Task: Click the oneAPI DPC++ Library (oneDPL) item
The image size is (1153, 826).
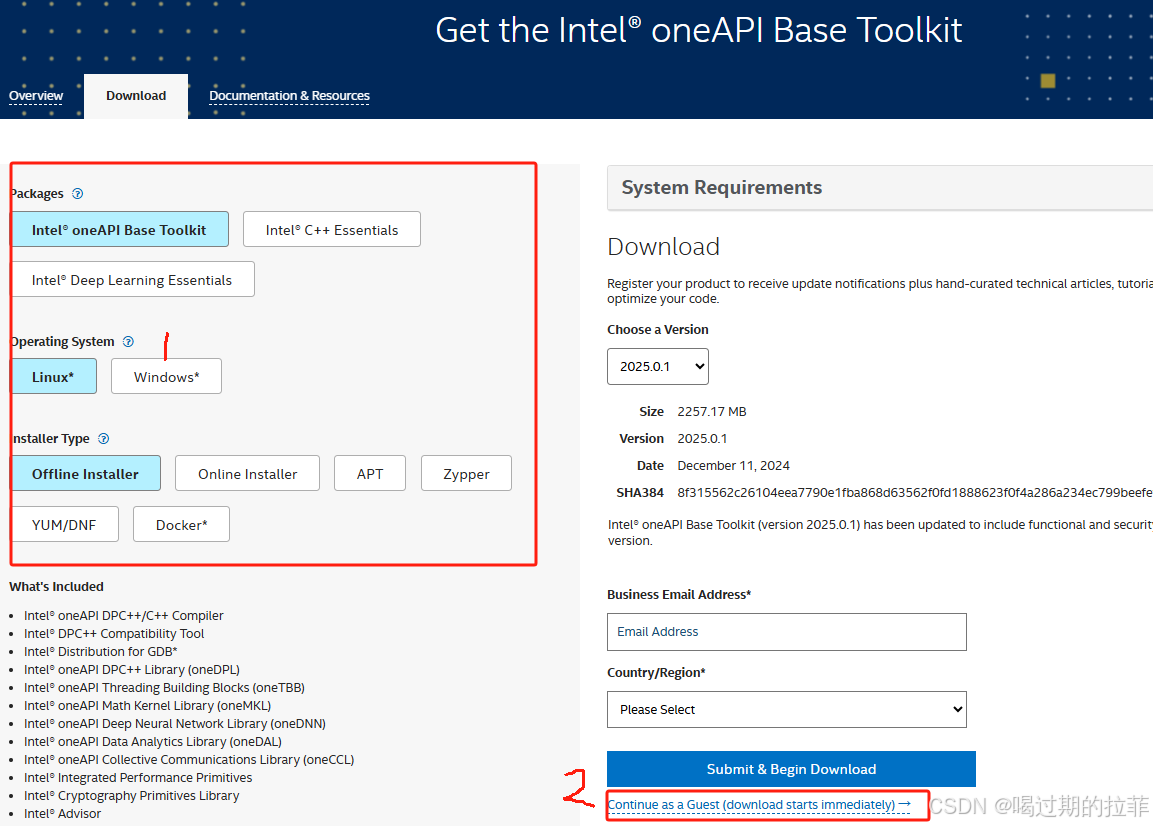Action: coord(132,670)
